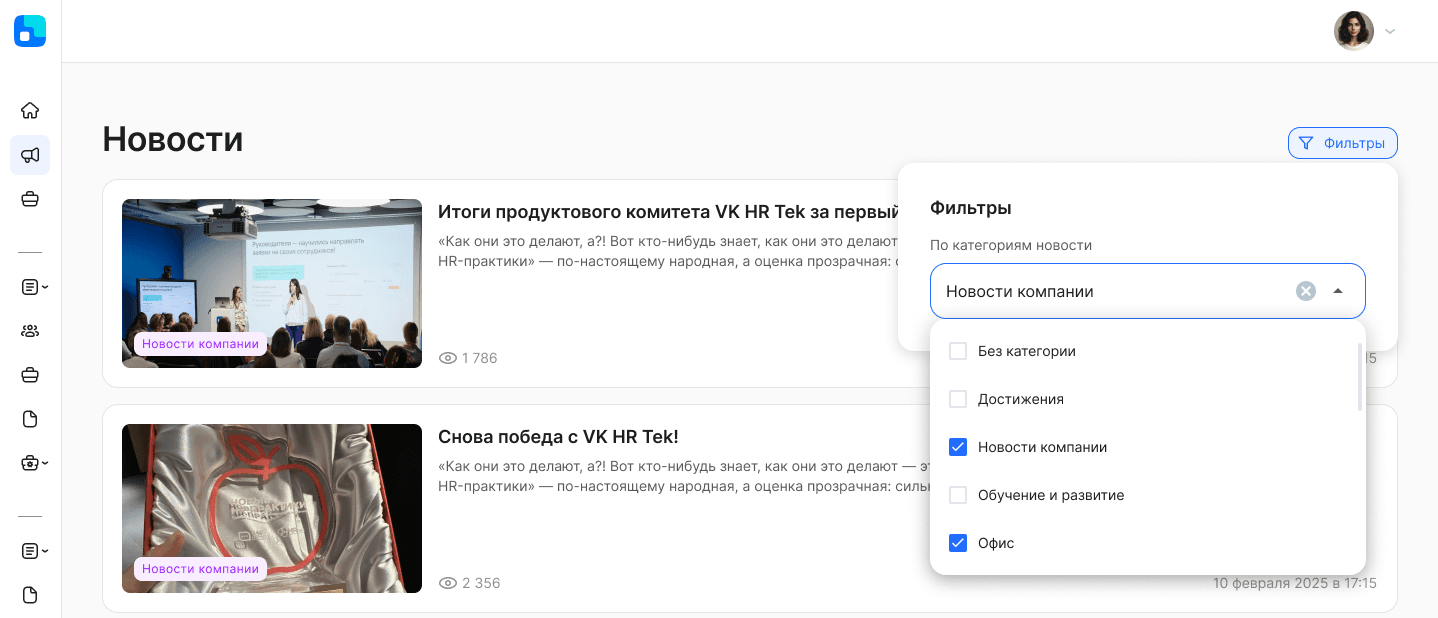Expand the briefcase-with-gear sidebar chevron
The width and height of the screenshot is (1438, 618).
44,462
